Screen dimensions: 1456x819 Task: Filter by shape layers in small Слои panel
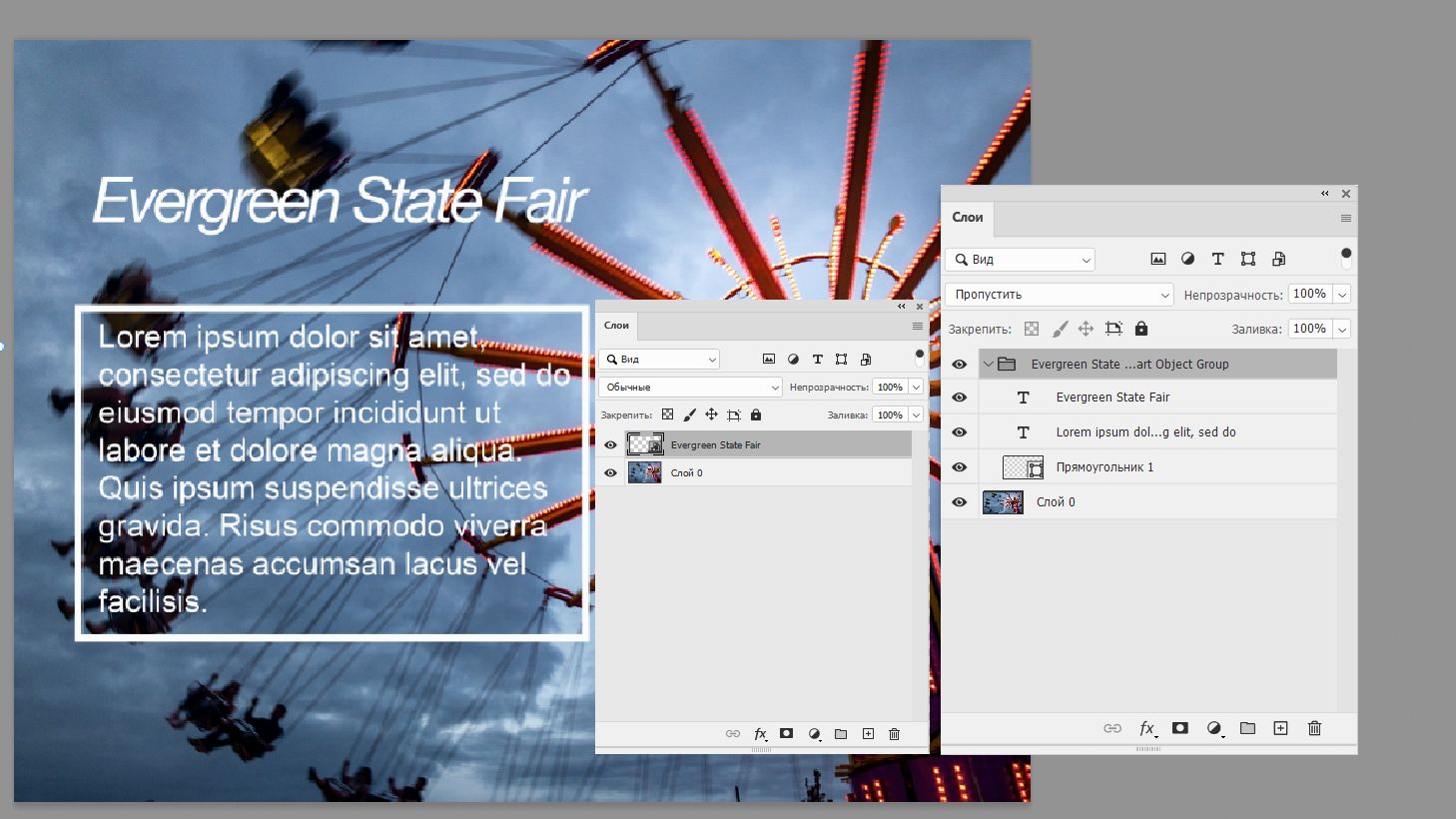coord(841,359)
